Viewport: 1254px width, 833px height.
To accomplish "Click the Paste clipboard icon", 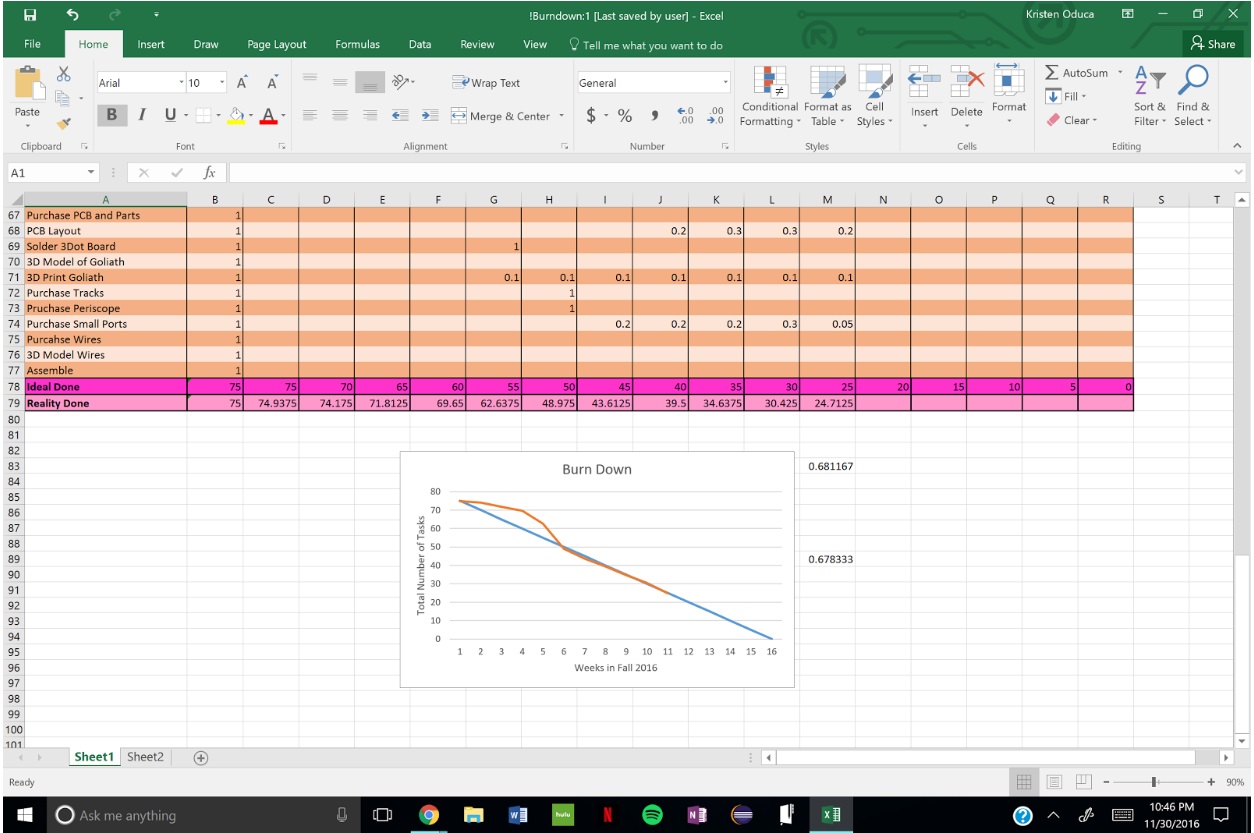I will click(x=28, y=85).
